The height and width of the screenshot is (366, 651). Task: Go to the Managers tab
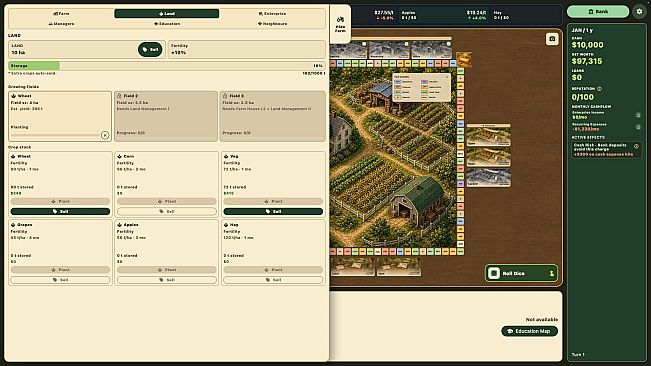click(x=61, y=24)
